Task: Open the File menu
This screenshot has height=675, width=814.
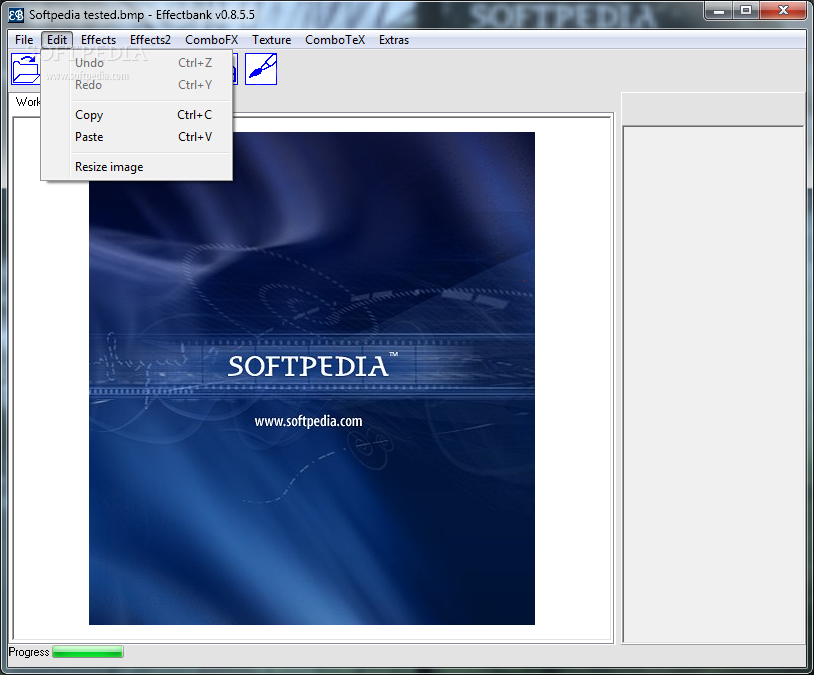Action: coord(24,40)
